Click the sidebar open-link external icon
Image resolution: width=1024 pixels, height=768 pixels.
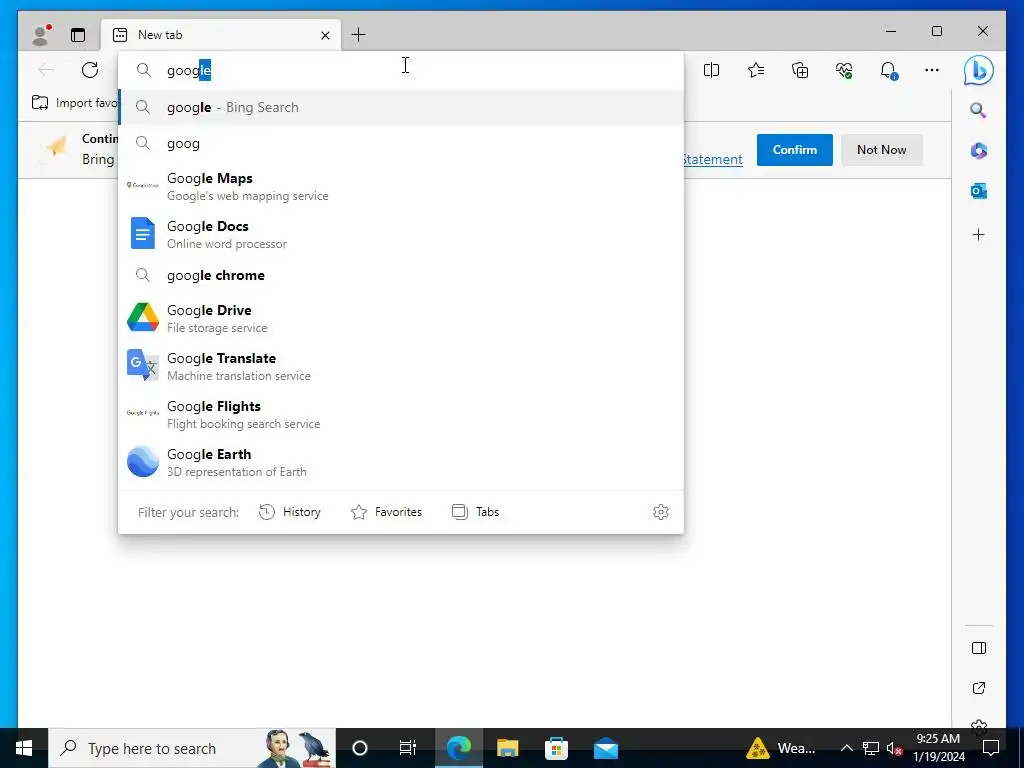978,688
